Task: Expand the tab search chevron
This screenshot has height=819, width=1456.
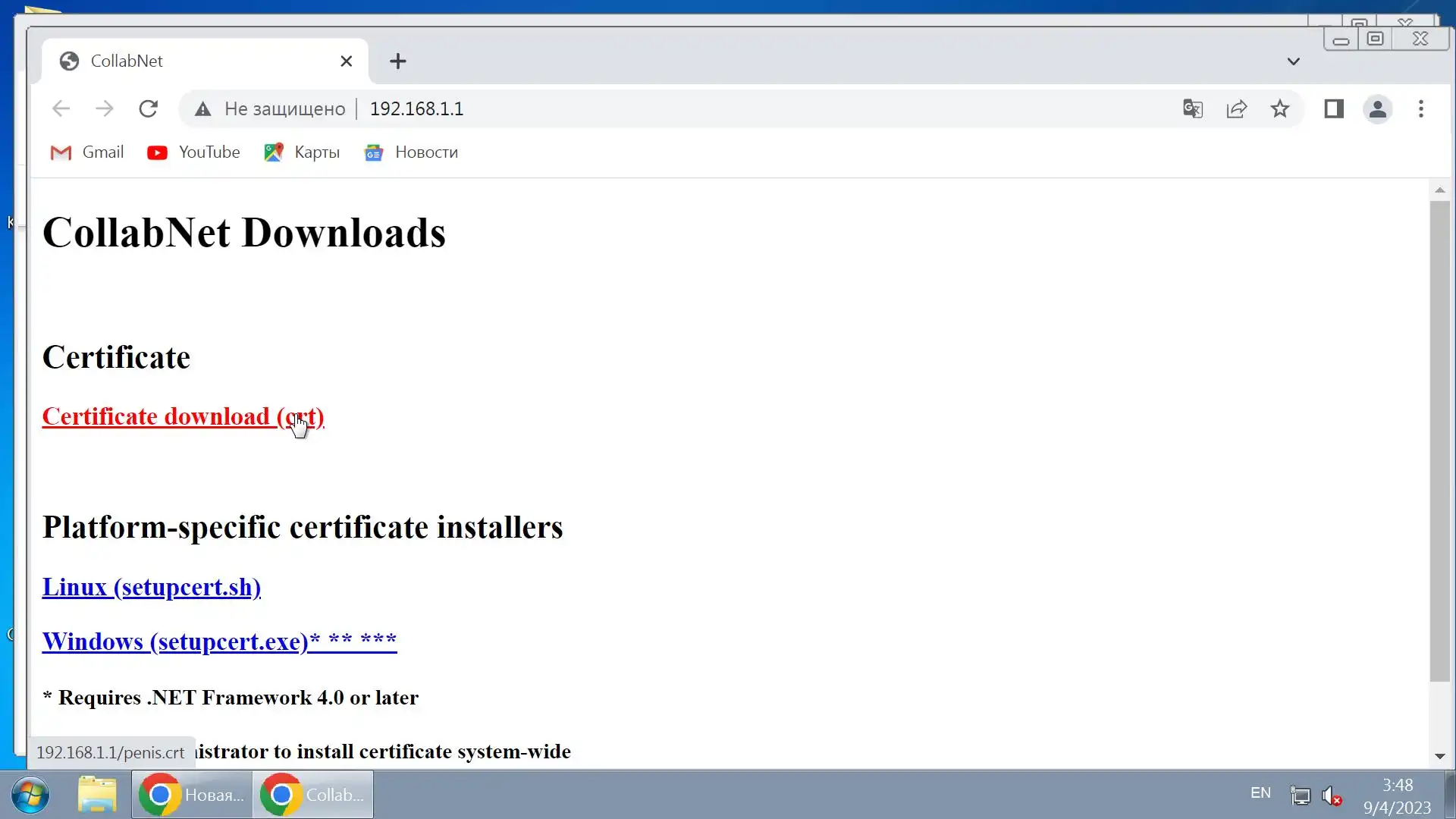Action: click(x=1293, y=61)
